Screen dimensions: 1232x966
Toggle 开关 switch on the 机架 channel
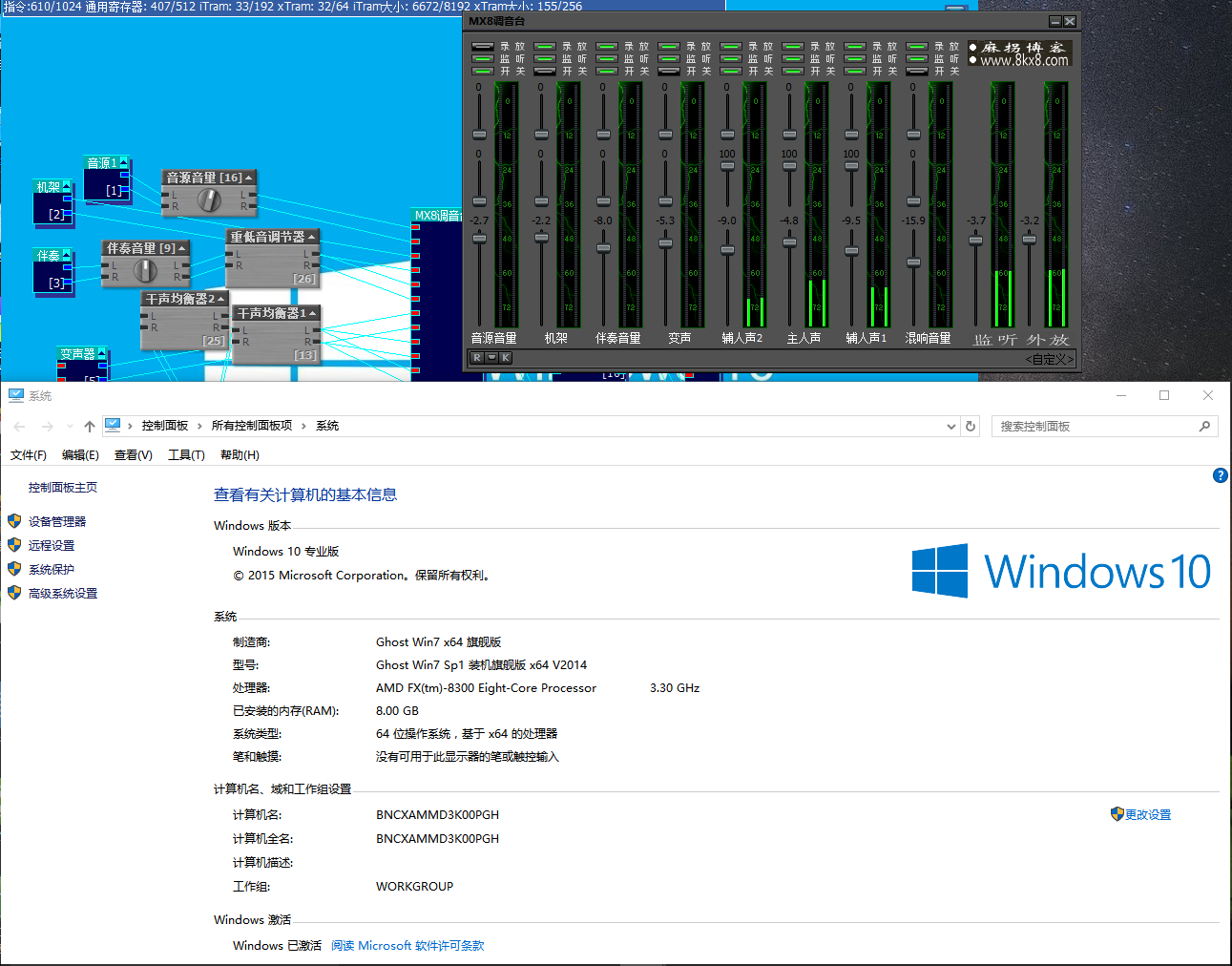[x=545, y=71]
